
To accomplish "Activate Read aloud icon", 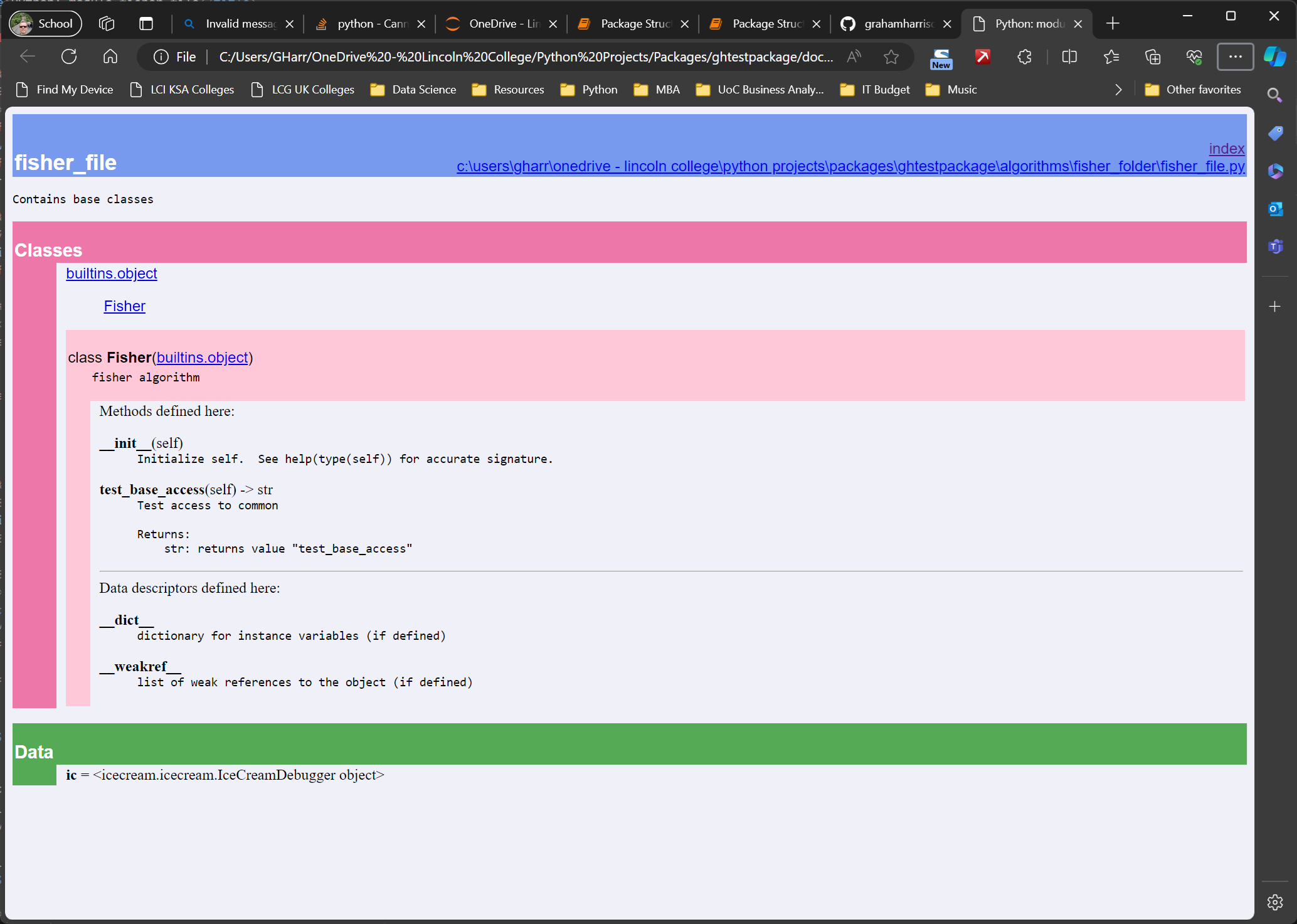I will coord(854,57).
